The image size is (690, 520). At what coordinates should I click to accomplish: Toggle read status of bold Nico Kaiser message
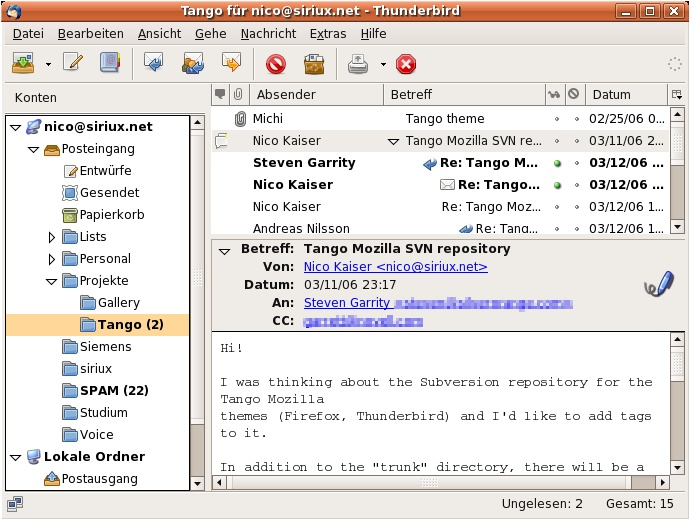point(558,185)
